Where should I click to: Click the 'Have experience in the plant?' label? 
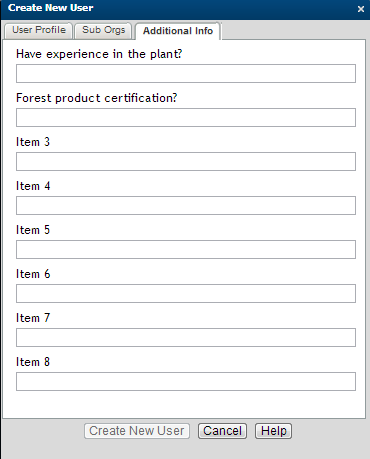click(x=99, y=54)
